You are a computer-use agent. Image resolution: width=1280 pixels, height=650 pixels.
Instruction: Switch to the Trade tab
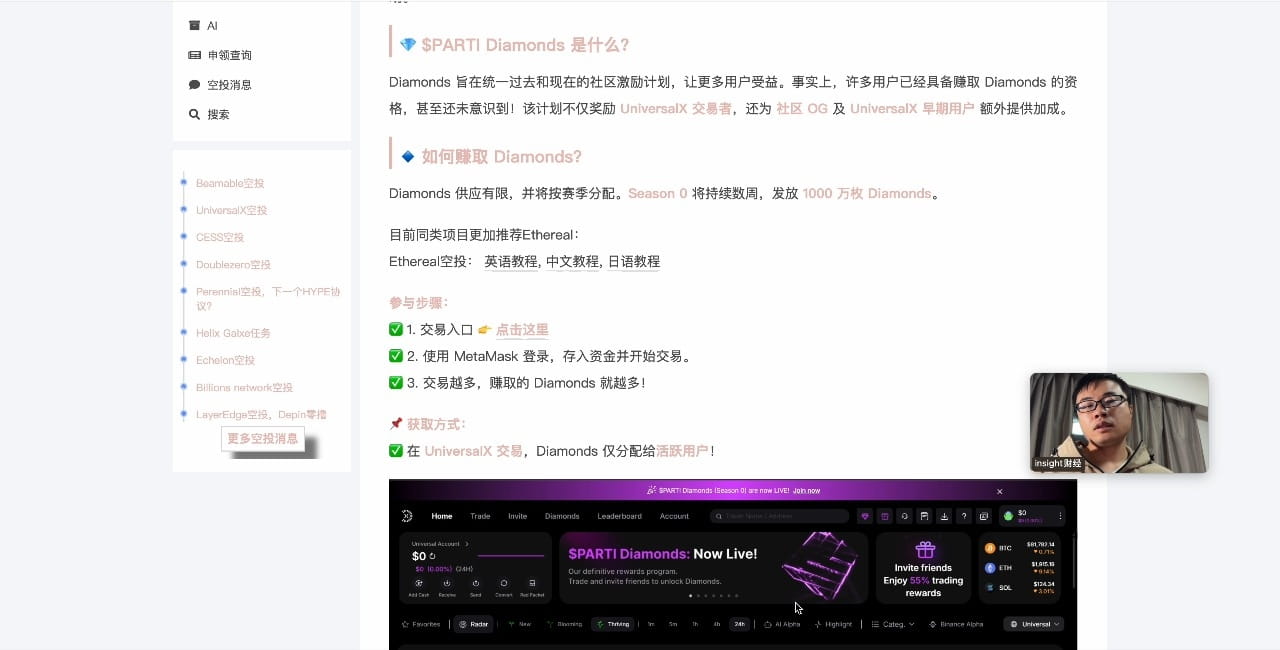[x=480, y=516]
